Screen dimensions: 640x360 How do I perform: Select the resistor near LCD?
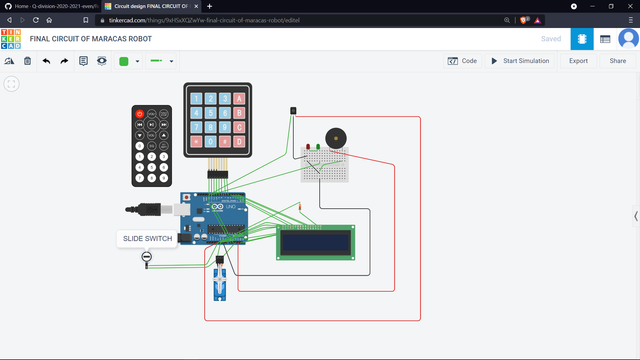300,207
